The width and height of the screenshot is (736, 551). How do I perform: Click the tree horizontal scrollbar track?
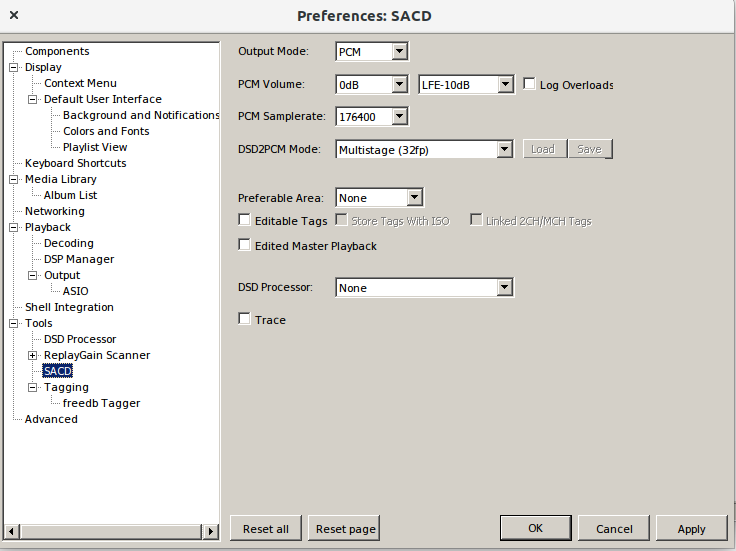(111, 531)
